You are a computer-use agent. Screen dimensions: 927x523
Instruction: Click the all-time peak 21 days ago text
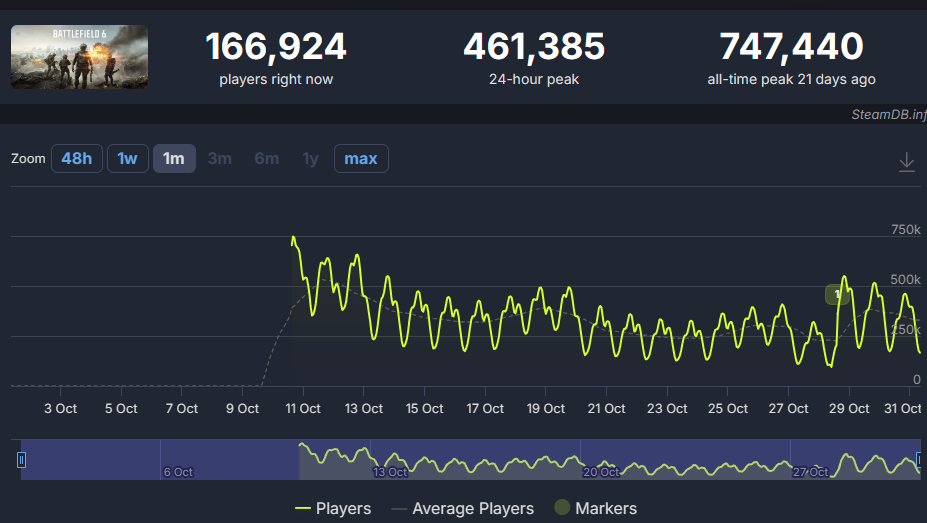point(792,79)
